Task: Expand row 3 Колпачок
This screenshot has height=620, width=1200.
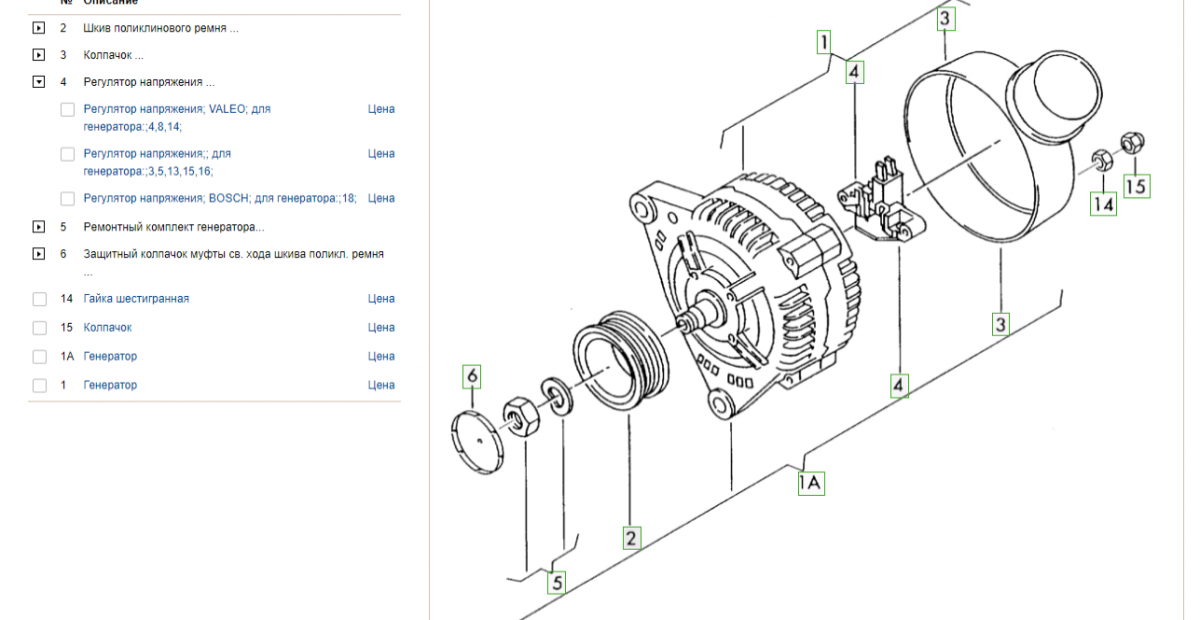Action: coord(39,55)
